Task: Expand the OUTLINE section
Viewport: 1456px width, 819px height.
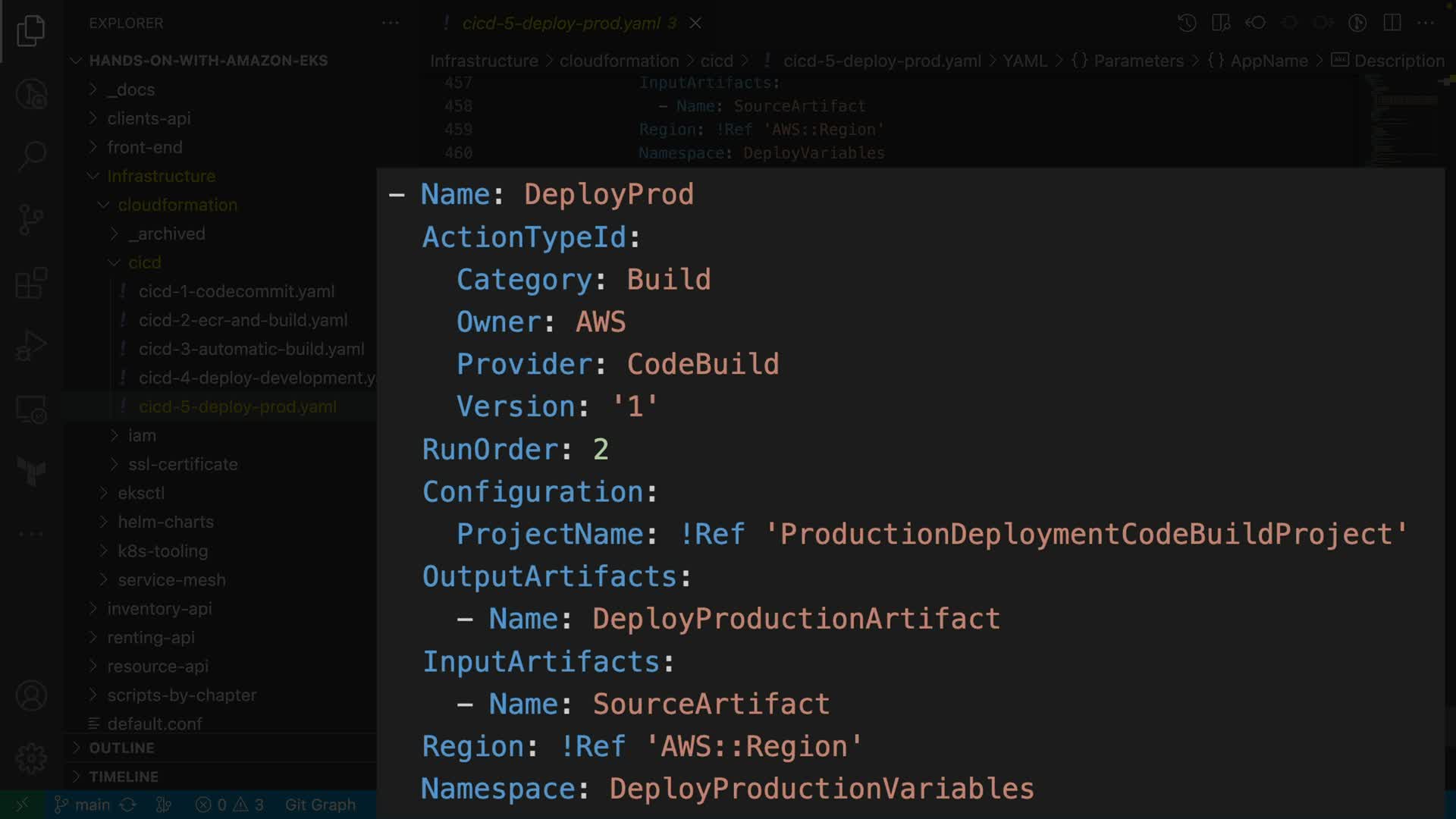Action: point(121,748)
